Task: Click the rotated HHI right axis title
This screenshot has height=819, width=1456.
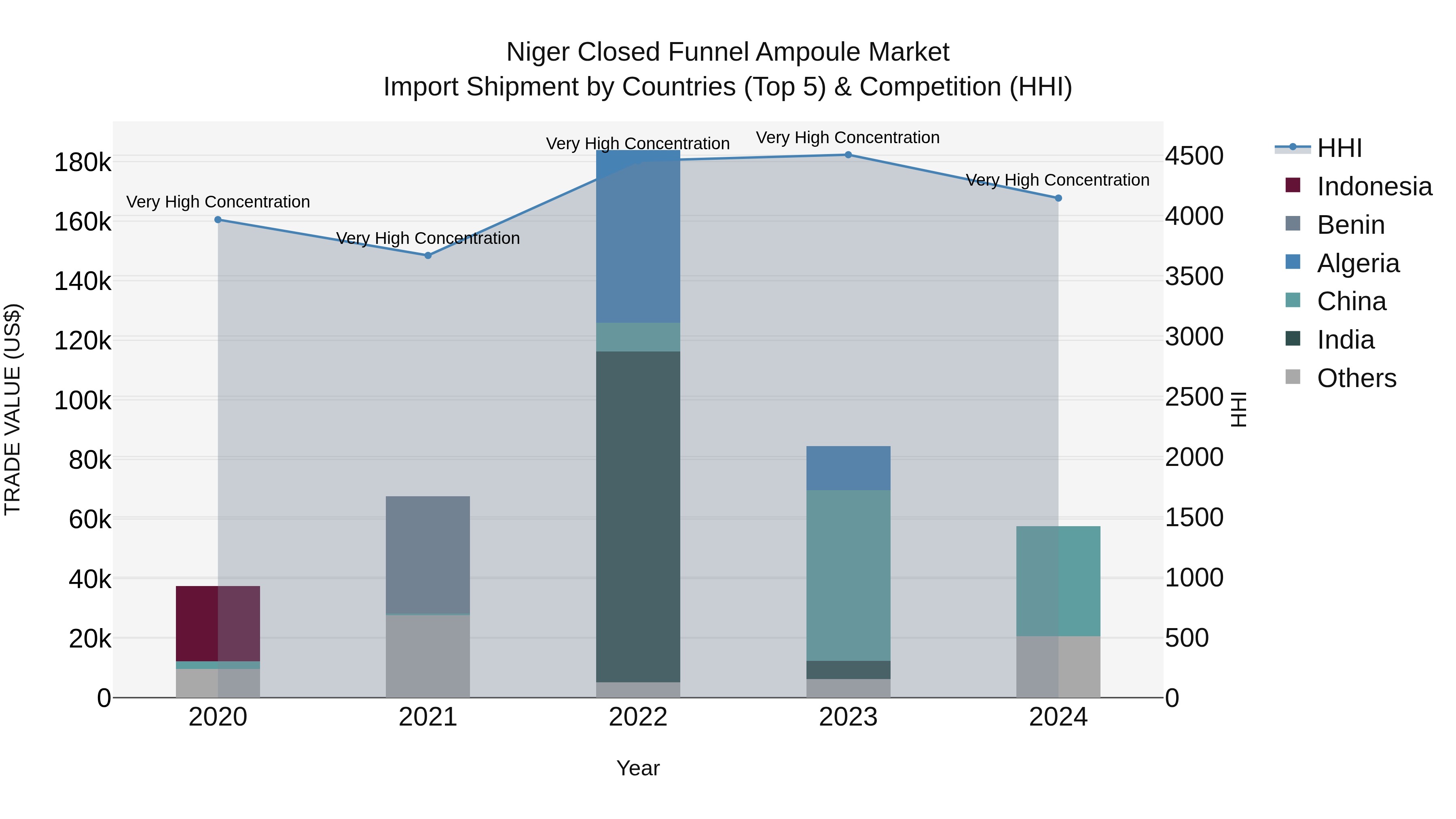Action: [x=1238, y=409]
